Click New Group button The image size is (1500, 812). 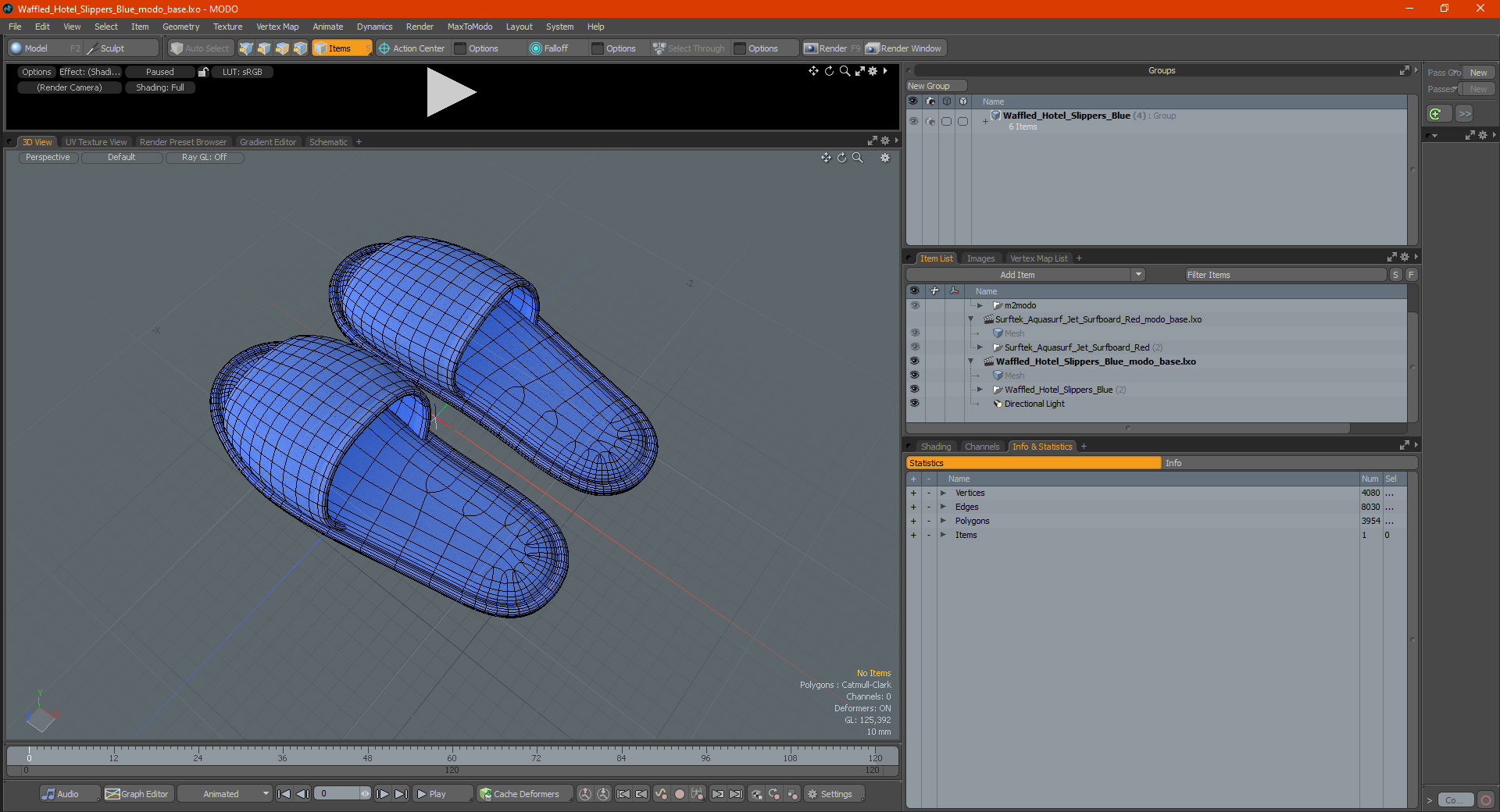point(936,86)
